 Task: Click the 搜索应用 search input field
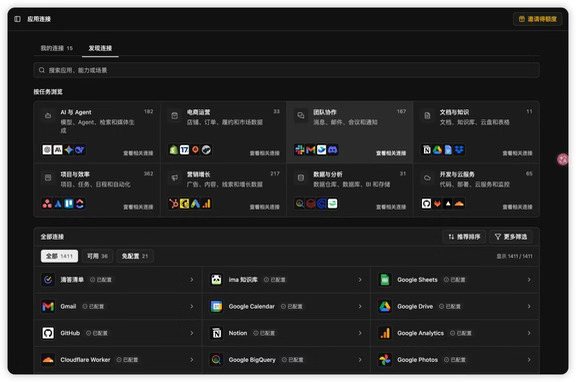click(x=287, y=70)
